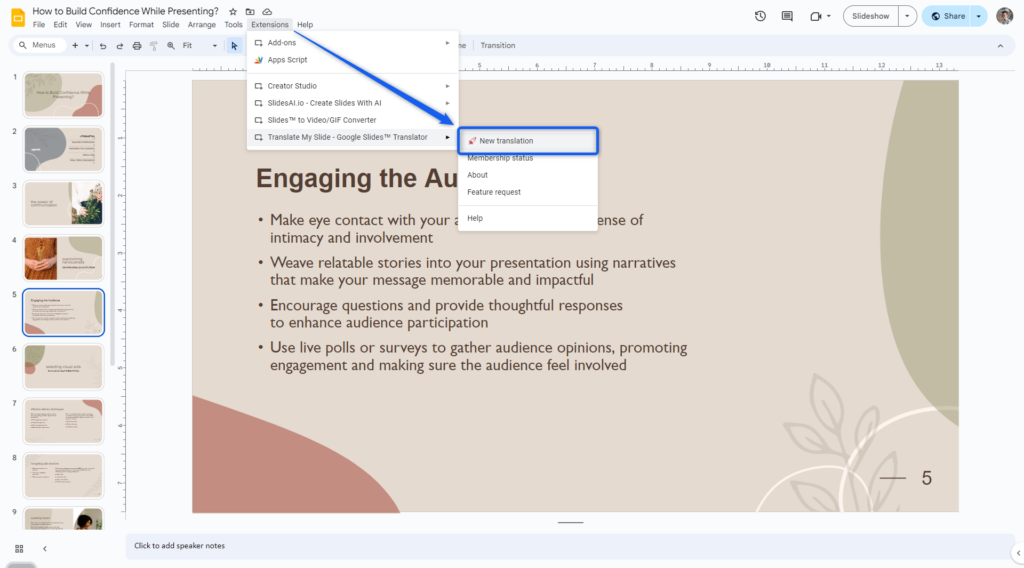
Task: Expand the Slideshow options arrow
Action: 906,16
